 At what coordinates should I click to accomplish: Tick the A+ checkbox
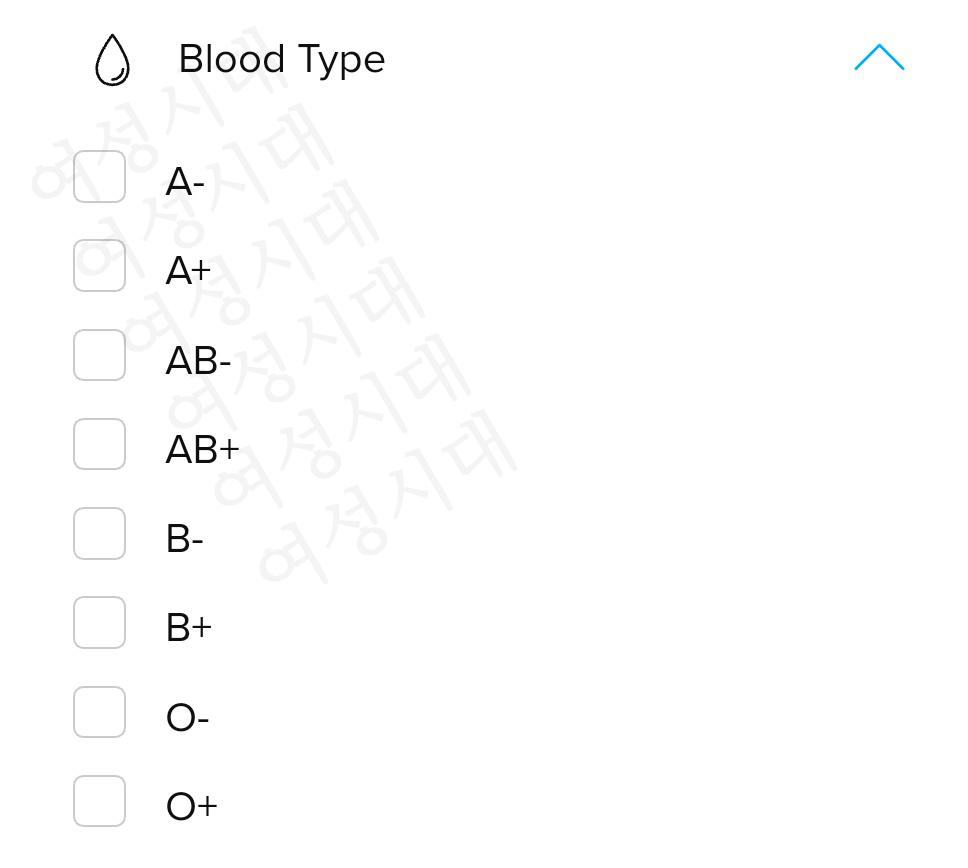click(x=99, y=266)
